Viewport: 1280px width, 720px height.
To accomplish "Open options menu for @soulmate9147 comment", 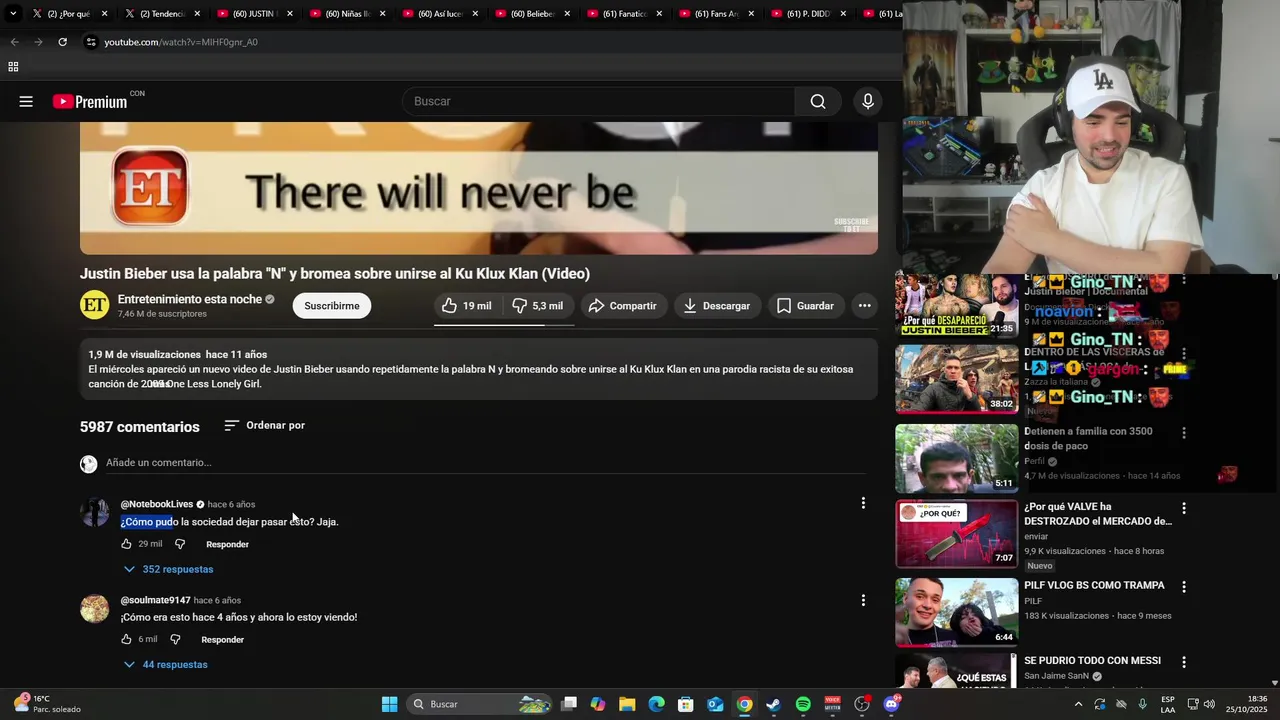I will coord(863,600).
